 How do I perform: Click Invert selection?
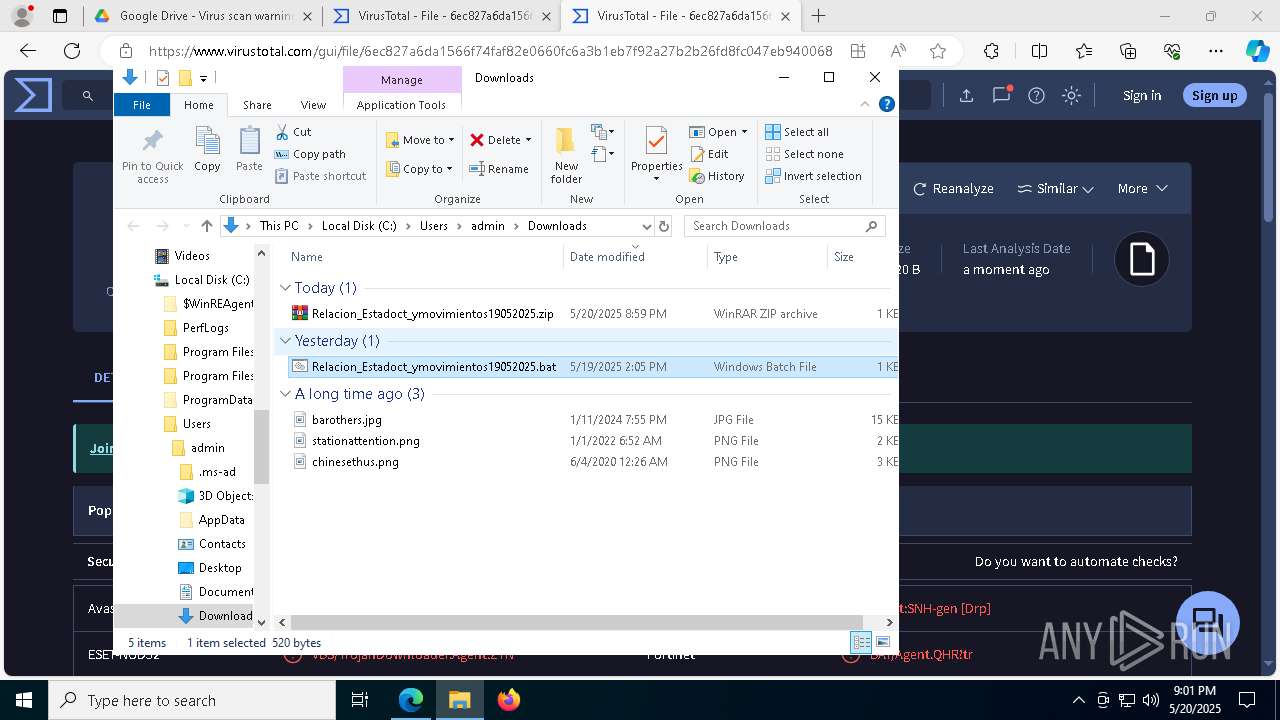[813, 176]
